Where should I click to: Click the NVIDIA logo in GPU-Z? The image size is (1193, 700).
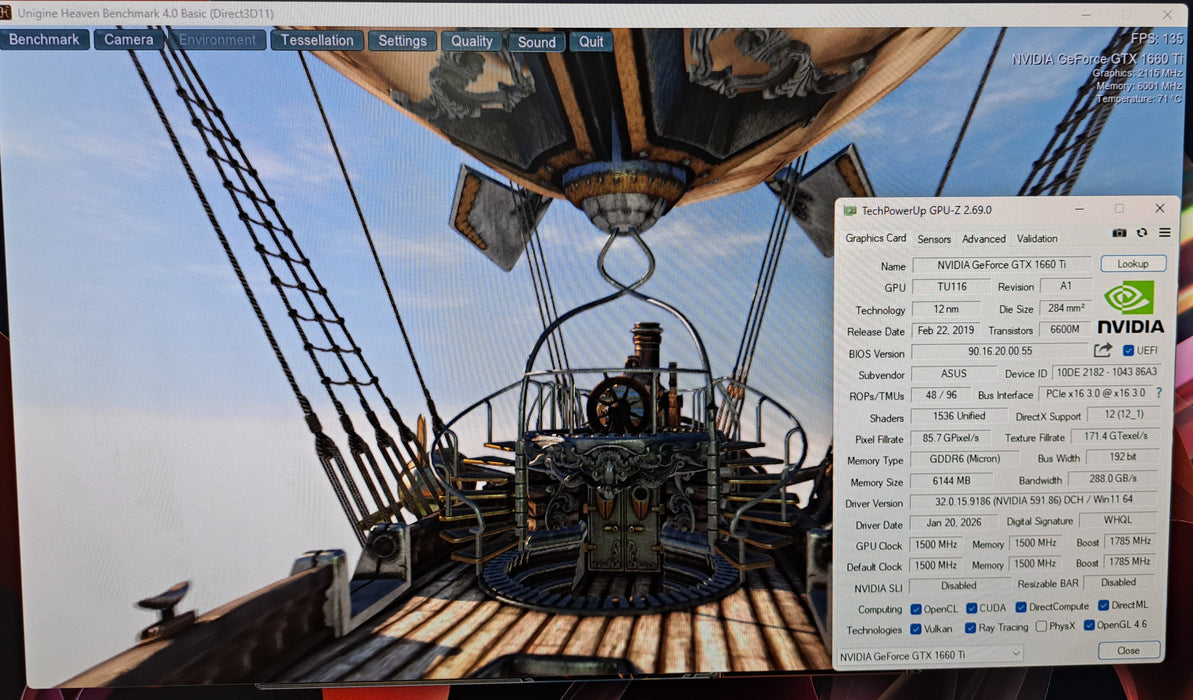coord(1130,306)
